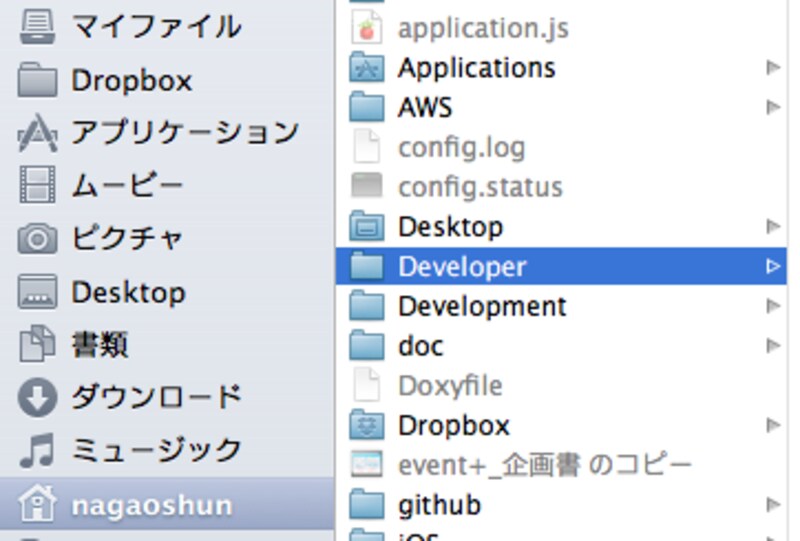800x541 pixels.
Task: Expand the Dropbox folder arrow in file list
Action: tap(773, 426)
